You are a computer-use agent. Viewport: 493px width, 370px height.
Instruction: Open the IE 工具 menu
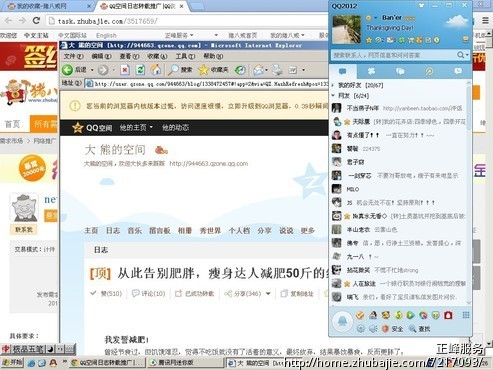coord(185,56)
